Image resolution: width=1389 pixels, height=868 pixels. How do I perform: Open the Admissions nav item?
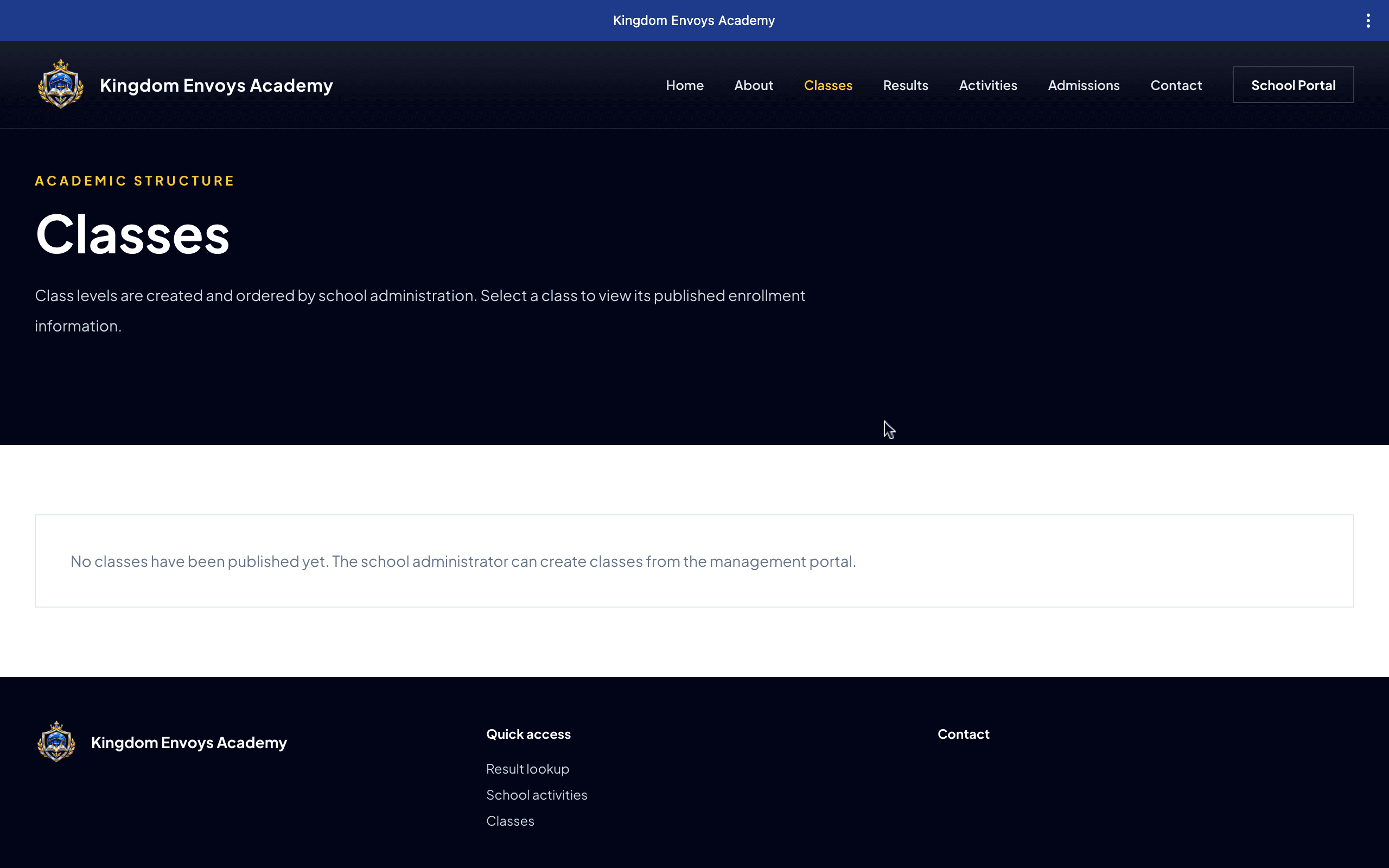click(x=1084, y=85)
